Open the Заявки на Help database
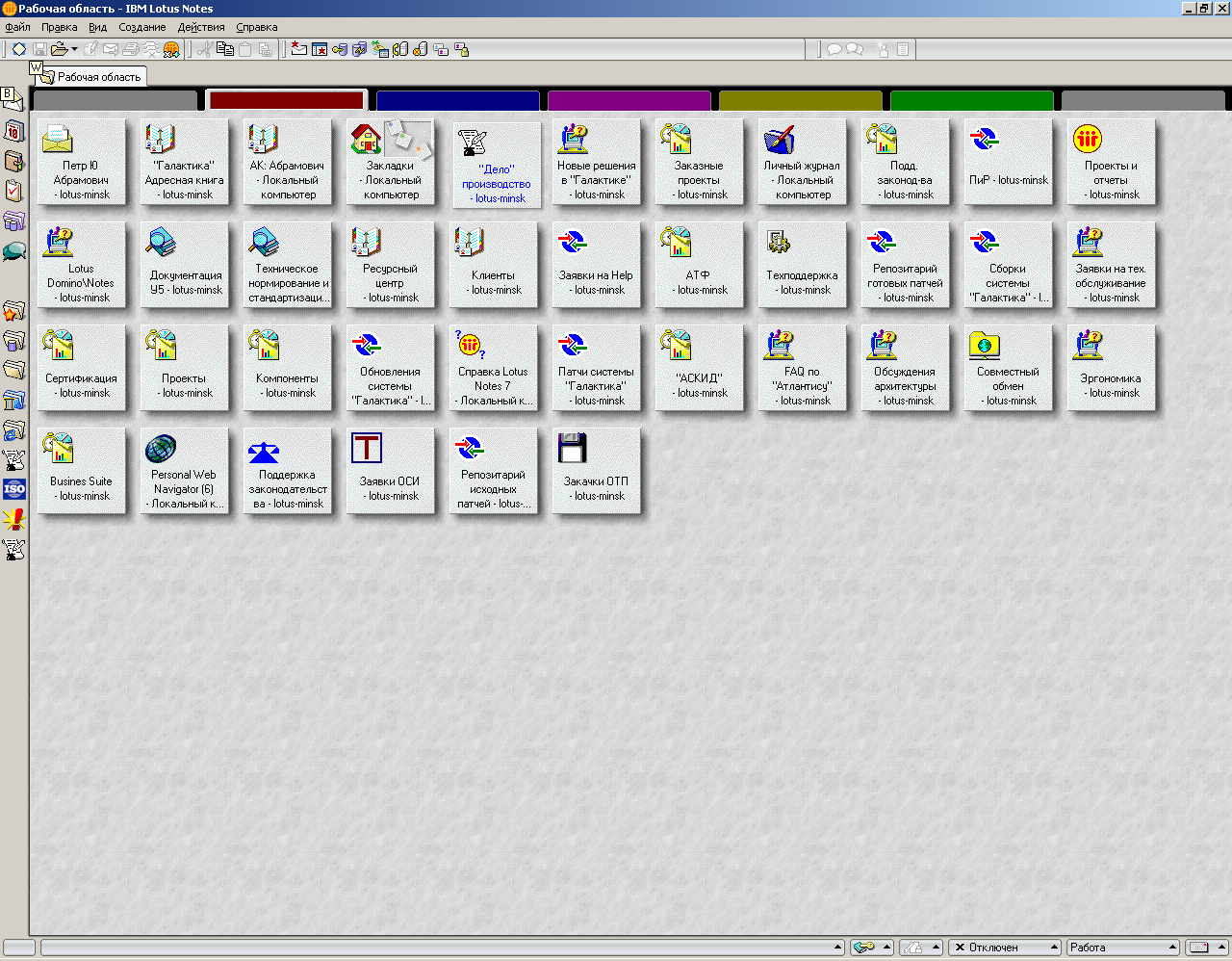The height and width of the screenshot is (961, 1232). click(x=597, y=265)
